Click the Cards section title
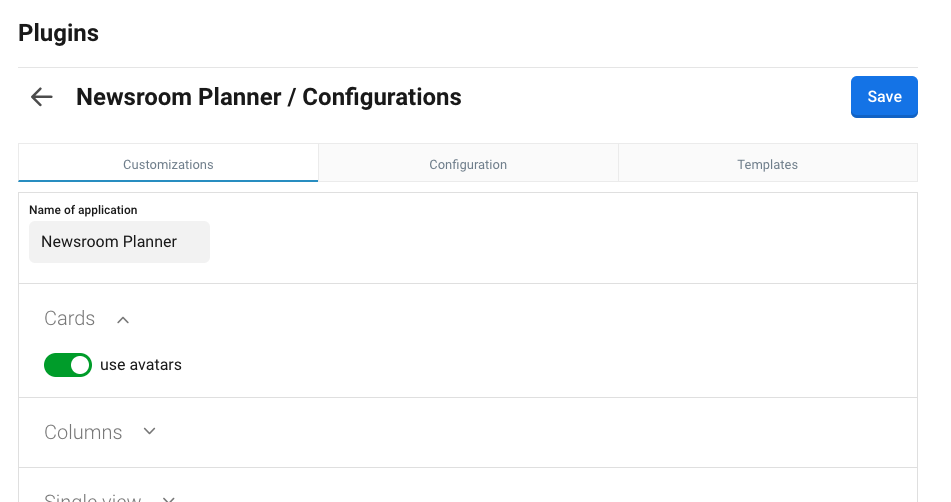The height and width of the screenshot is (502, 951). tap(70, 319)
